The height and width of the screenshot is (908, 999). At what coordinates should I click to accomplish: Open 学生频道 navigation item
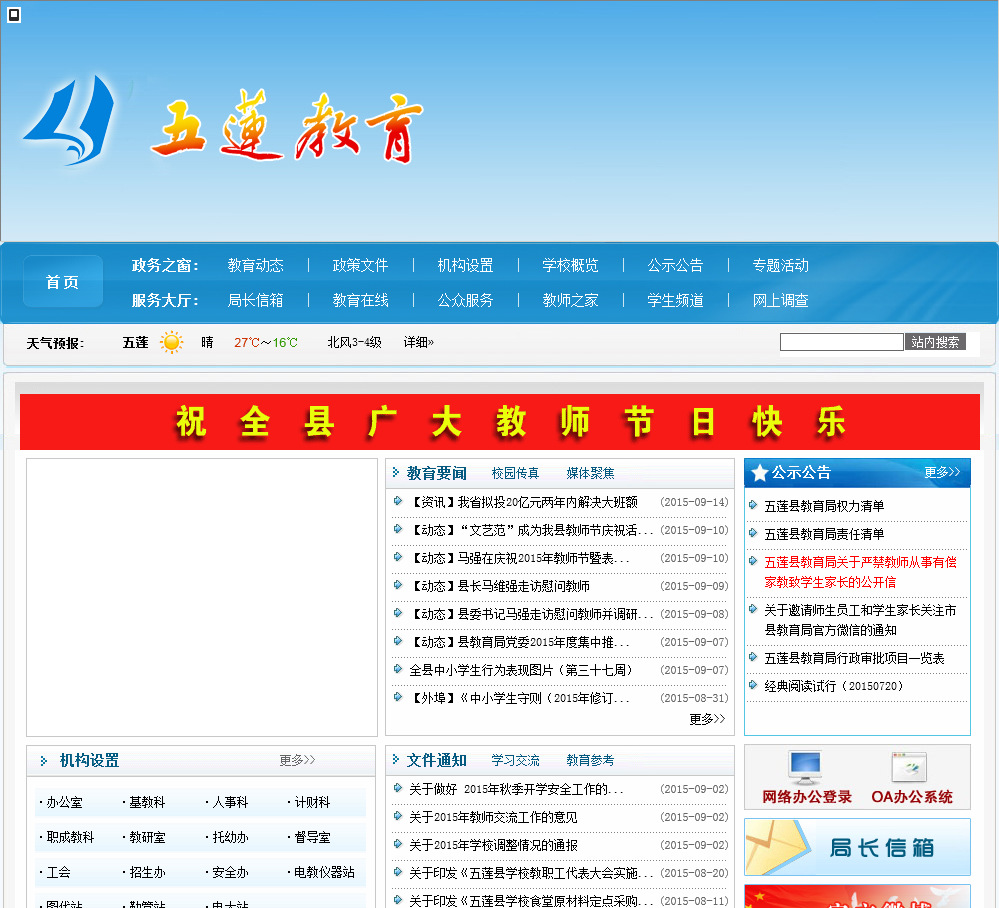[x=675, y=300]
